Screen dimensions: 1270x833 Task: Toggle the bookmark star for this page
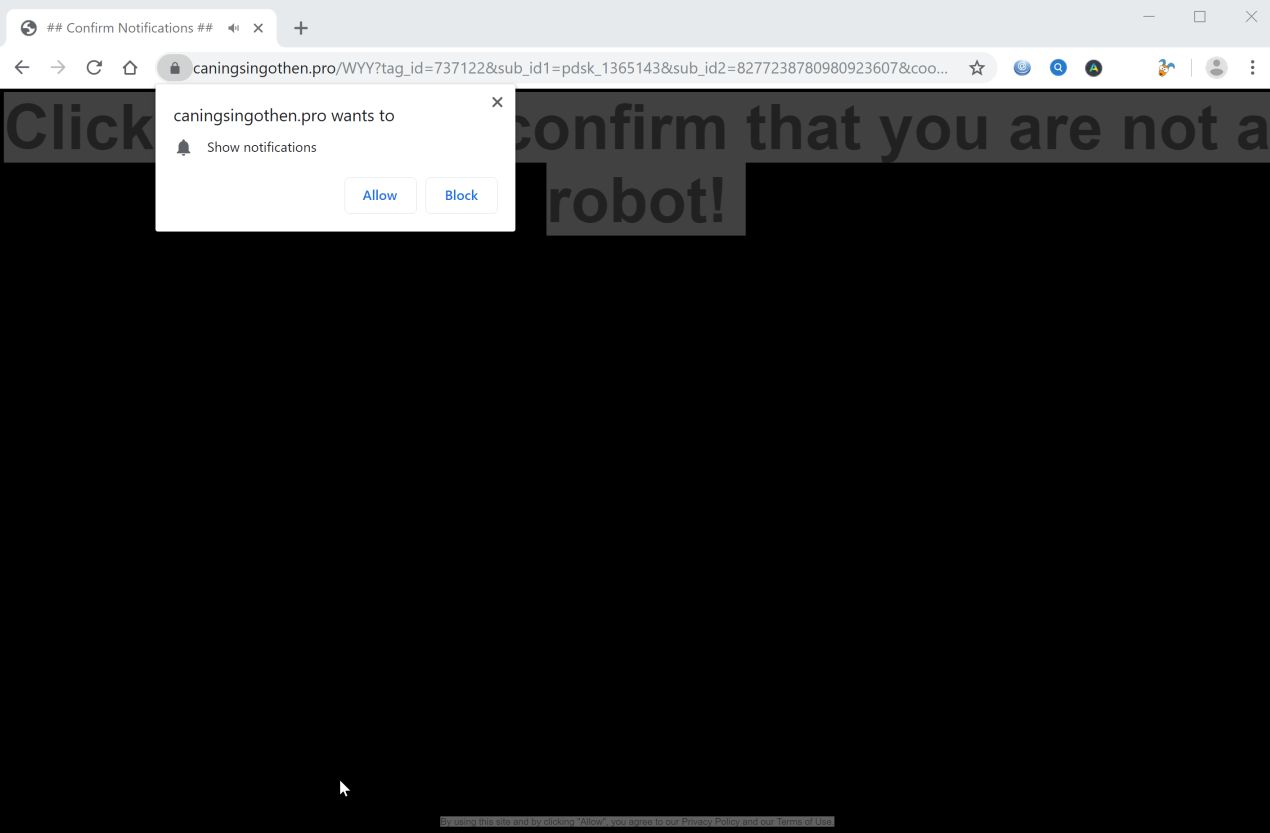pyautogui.click(x=976, y=67)
